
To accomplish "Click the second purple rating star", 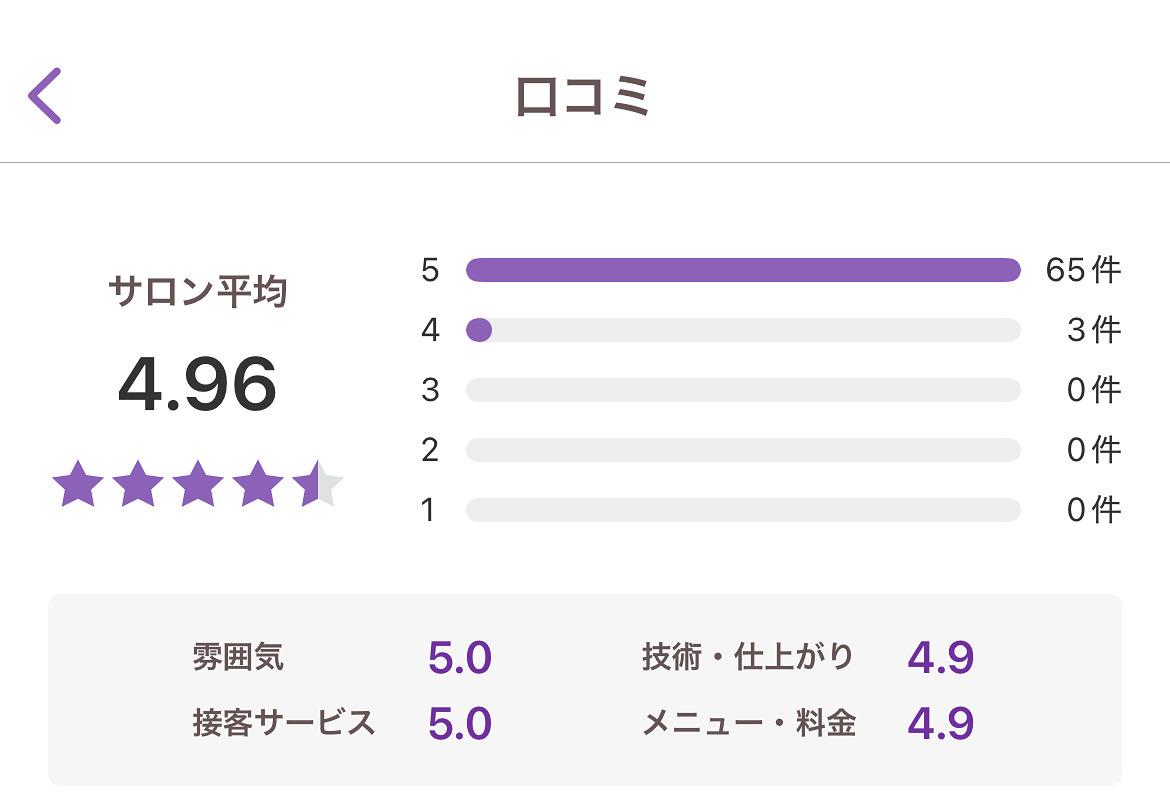I will [138, 485].
